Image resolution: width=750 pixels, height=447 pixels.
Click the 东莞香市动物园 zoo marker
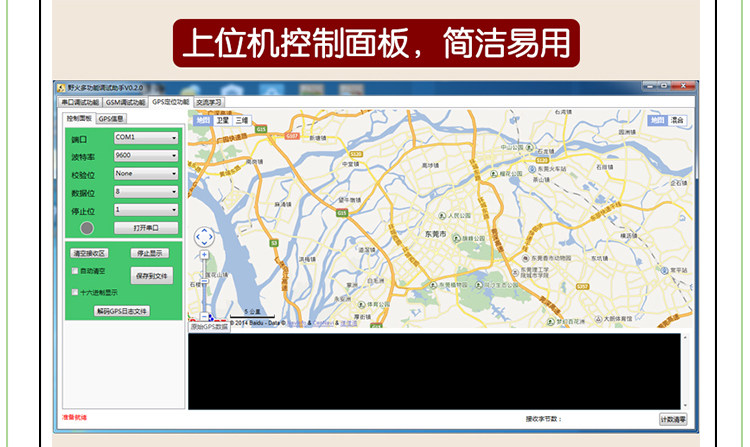click(525, 258)
